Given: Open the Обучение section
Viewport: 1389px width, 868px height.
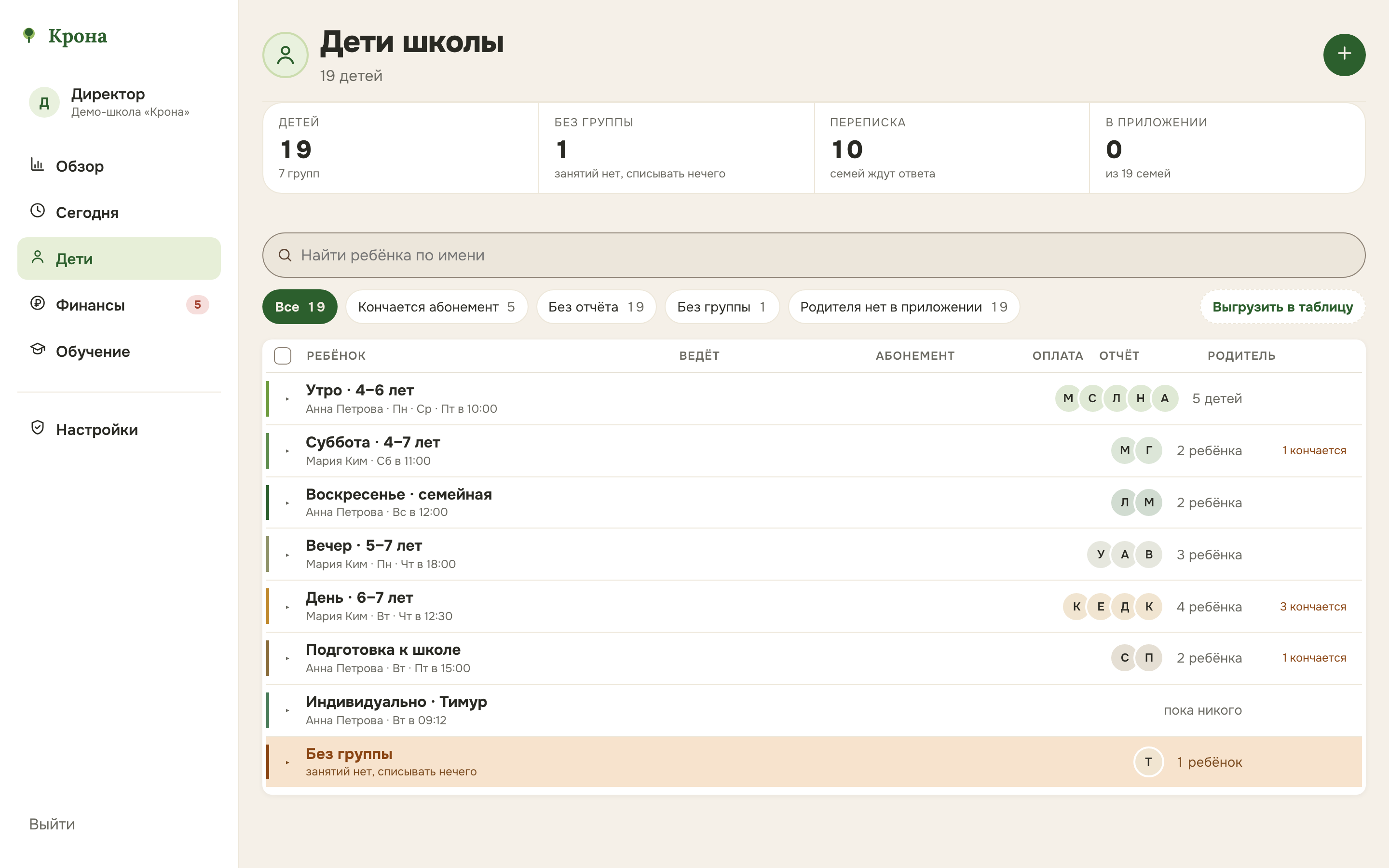Looking at the screenshot, I should point(119,352).
